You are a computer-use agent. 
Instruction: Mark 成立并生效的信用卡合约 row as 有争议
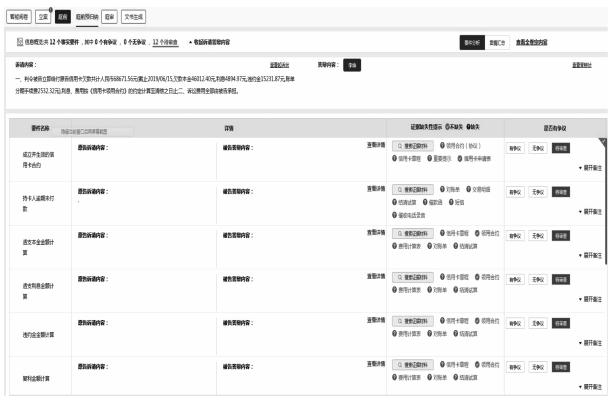pos(515,148)
